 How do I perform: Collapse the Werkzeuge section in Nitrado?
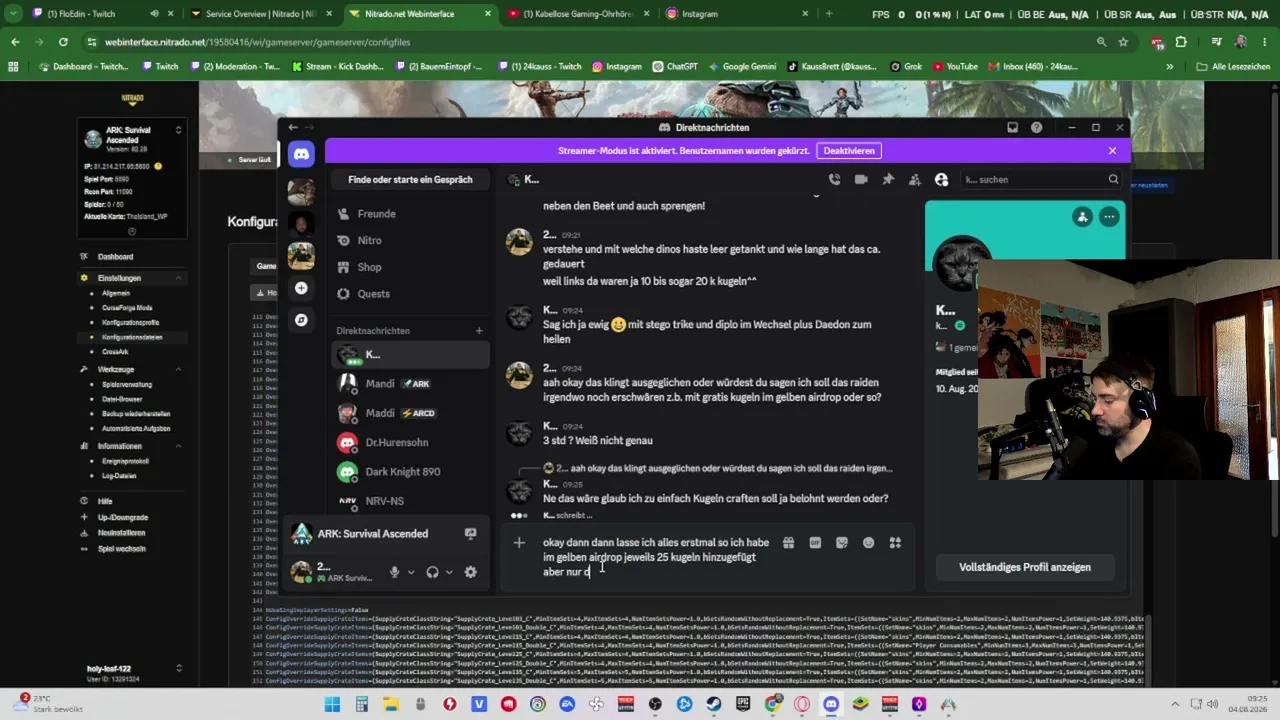pos(179,369)
